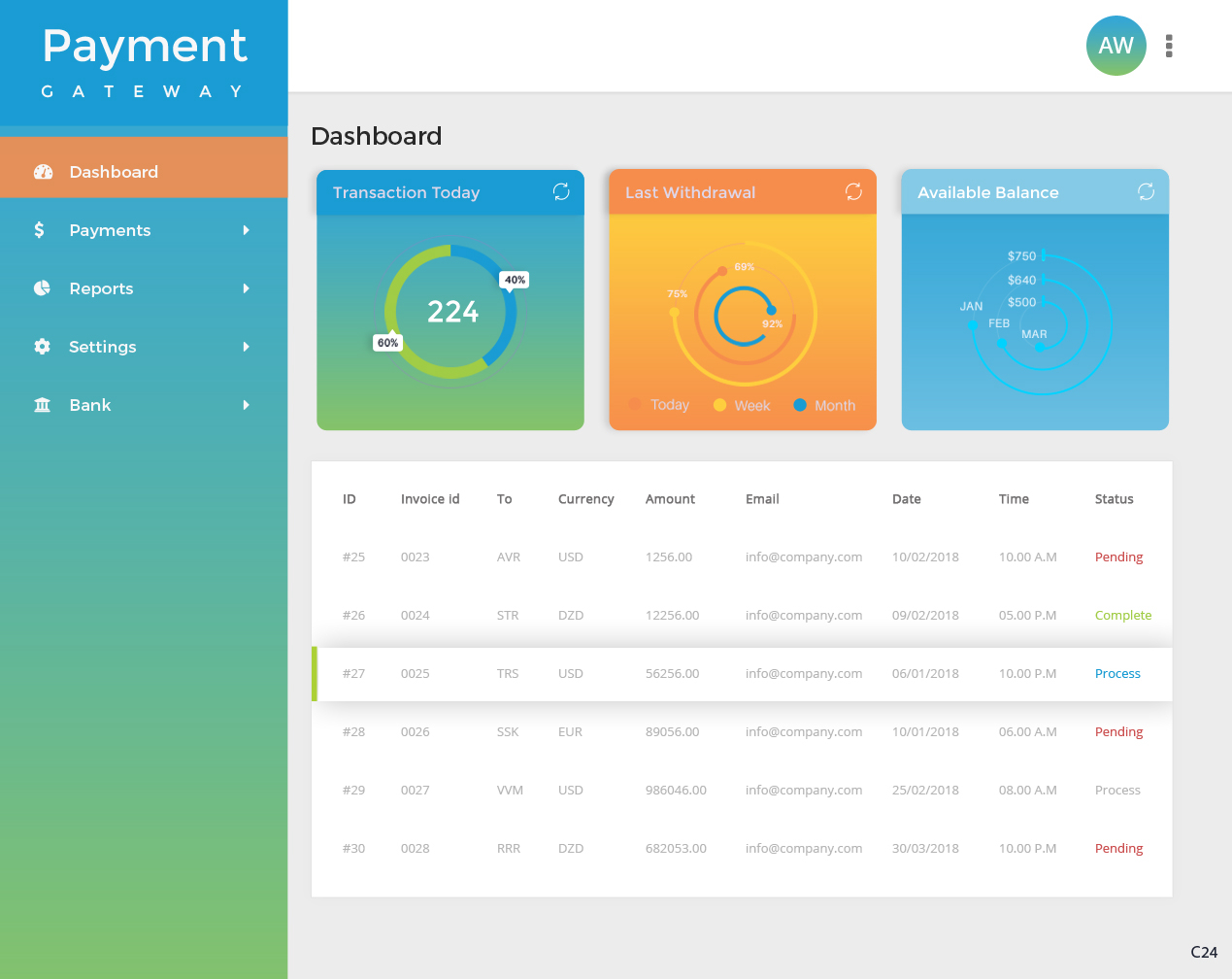Refresh the Available Balance card

pyautogui.click(x=1146, y=191)
